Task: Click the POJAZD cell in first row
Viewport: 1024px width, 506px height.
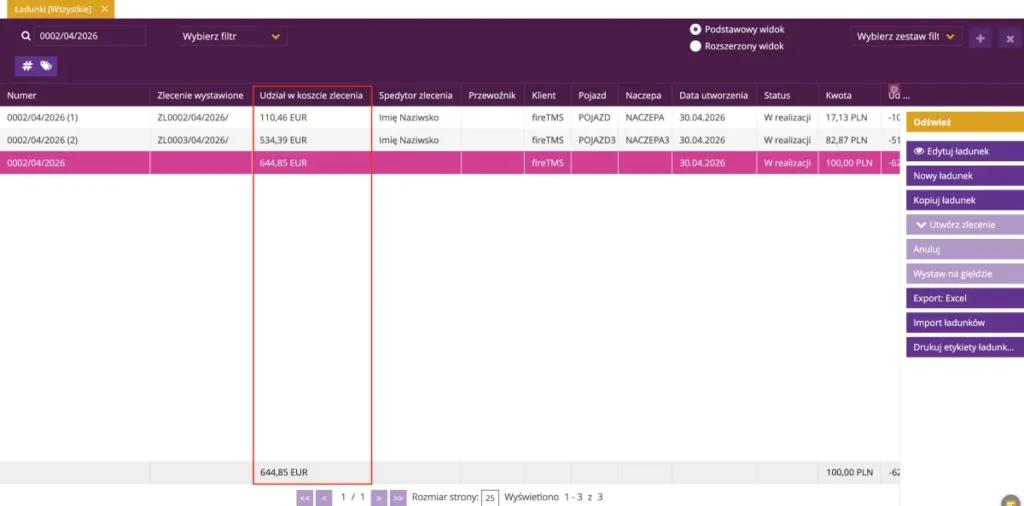Action: 594,118
